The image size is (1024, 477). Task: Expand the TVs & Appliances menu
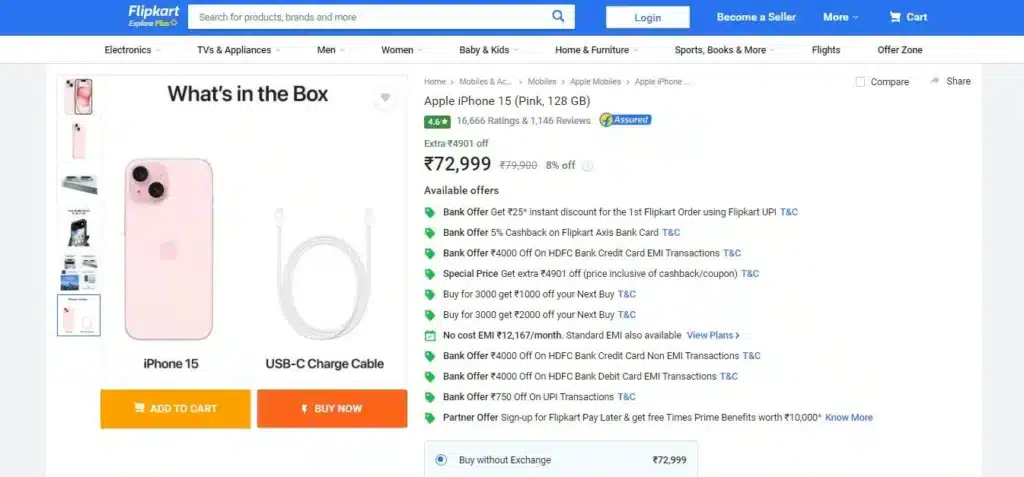tap(238, 50)
